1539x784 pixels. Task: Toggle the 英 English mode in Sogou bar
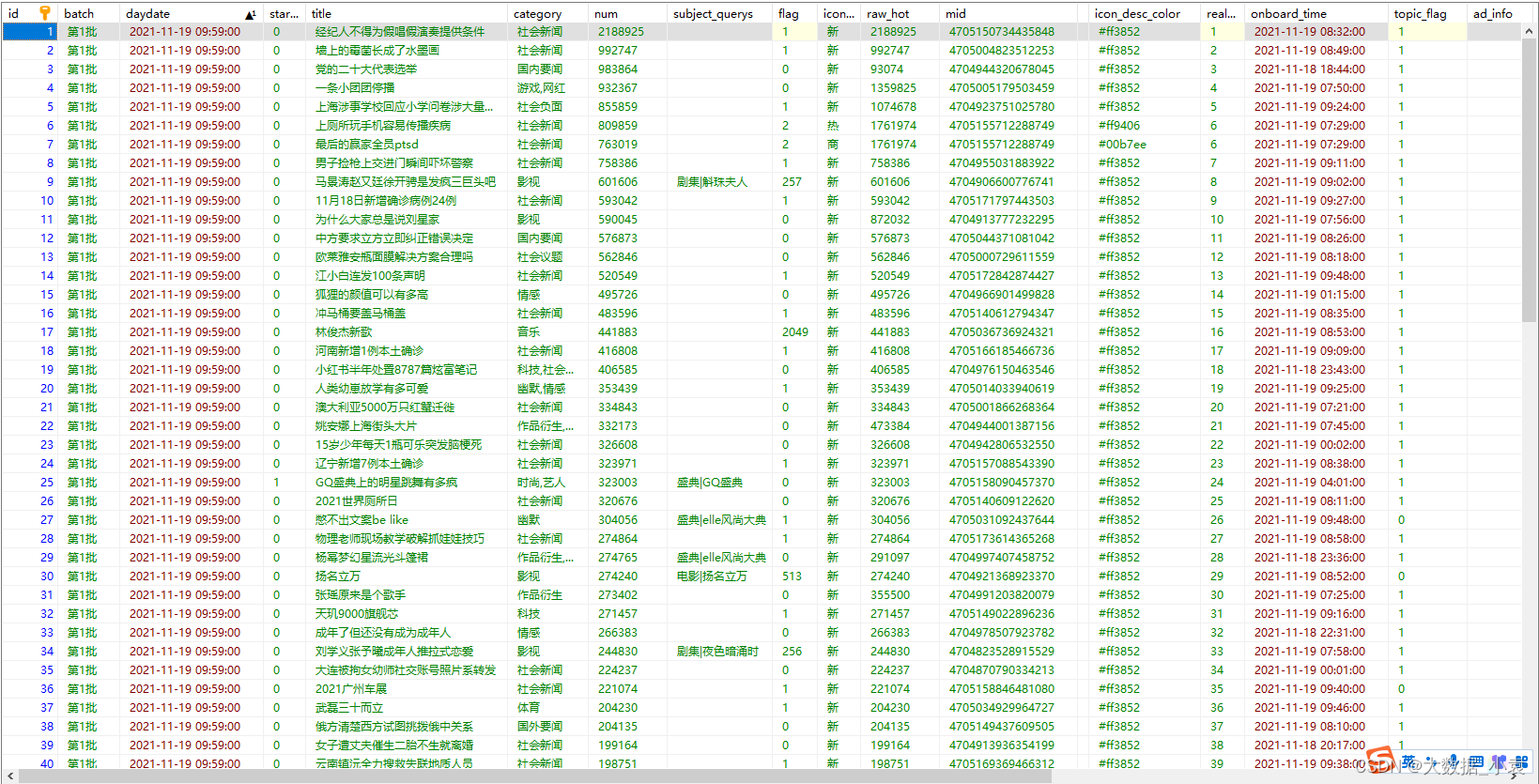tap(1408, 761)
